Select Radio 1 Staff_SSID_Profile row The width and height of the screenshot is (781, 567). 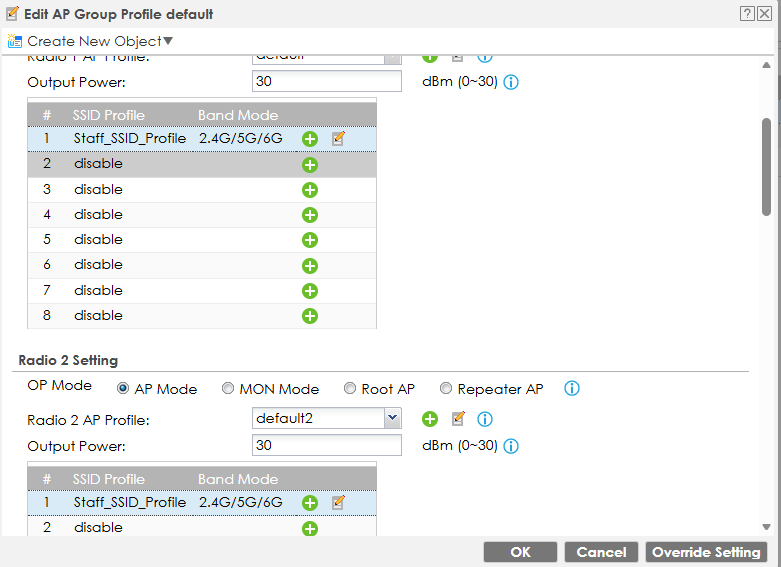[x=202, y=139]
